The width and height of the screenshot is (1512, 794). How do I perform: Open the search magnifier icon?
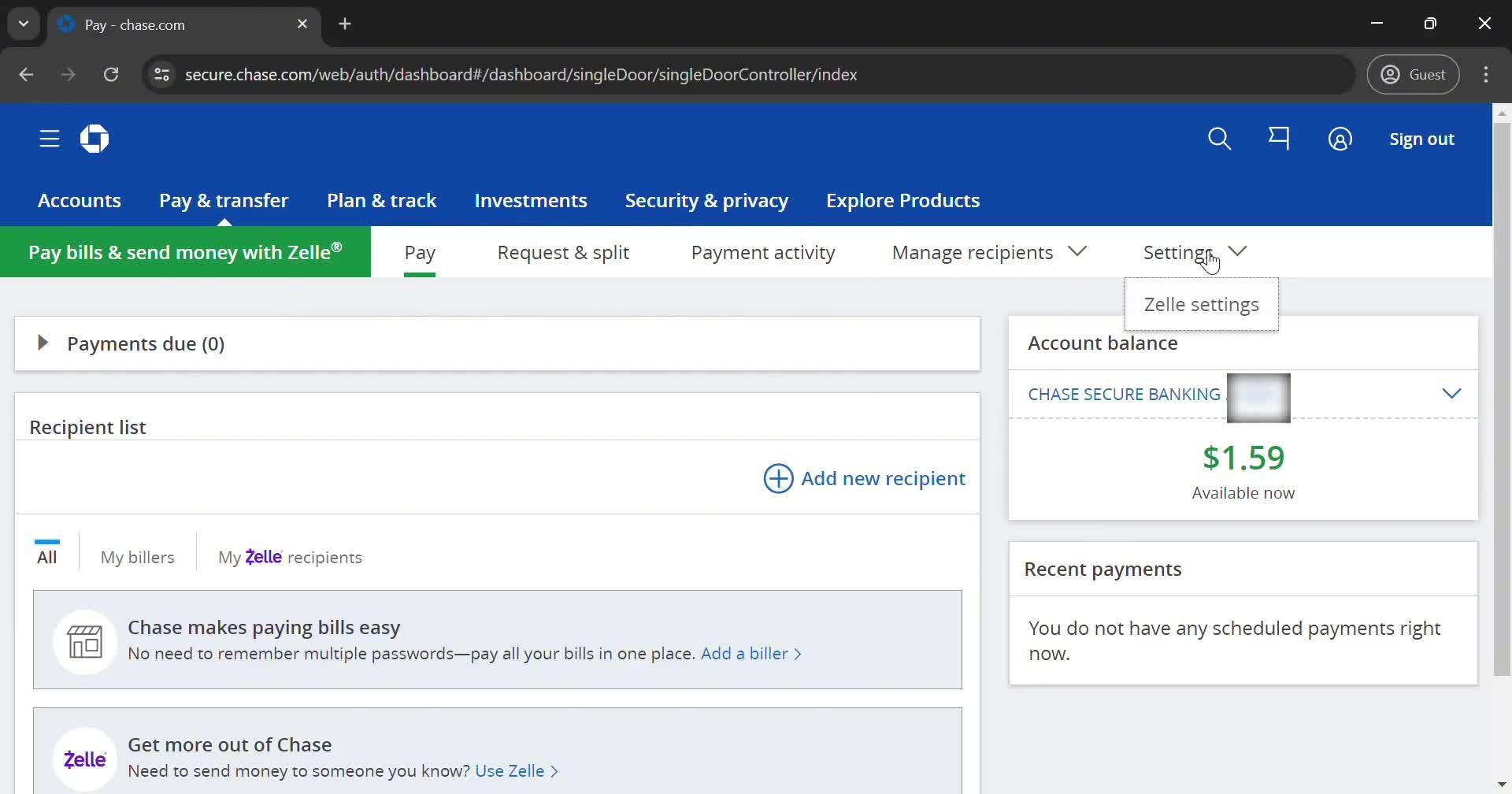(1219, 139)
